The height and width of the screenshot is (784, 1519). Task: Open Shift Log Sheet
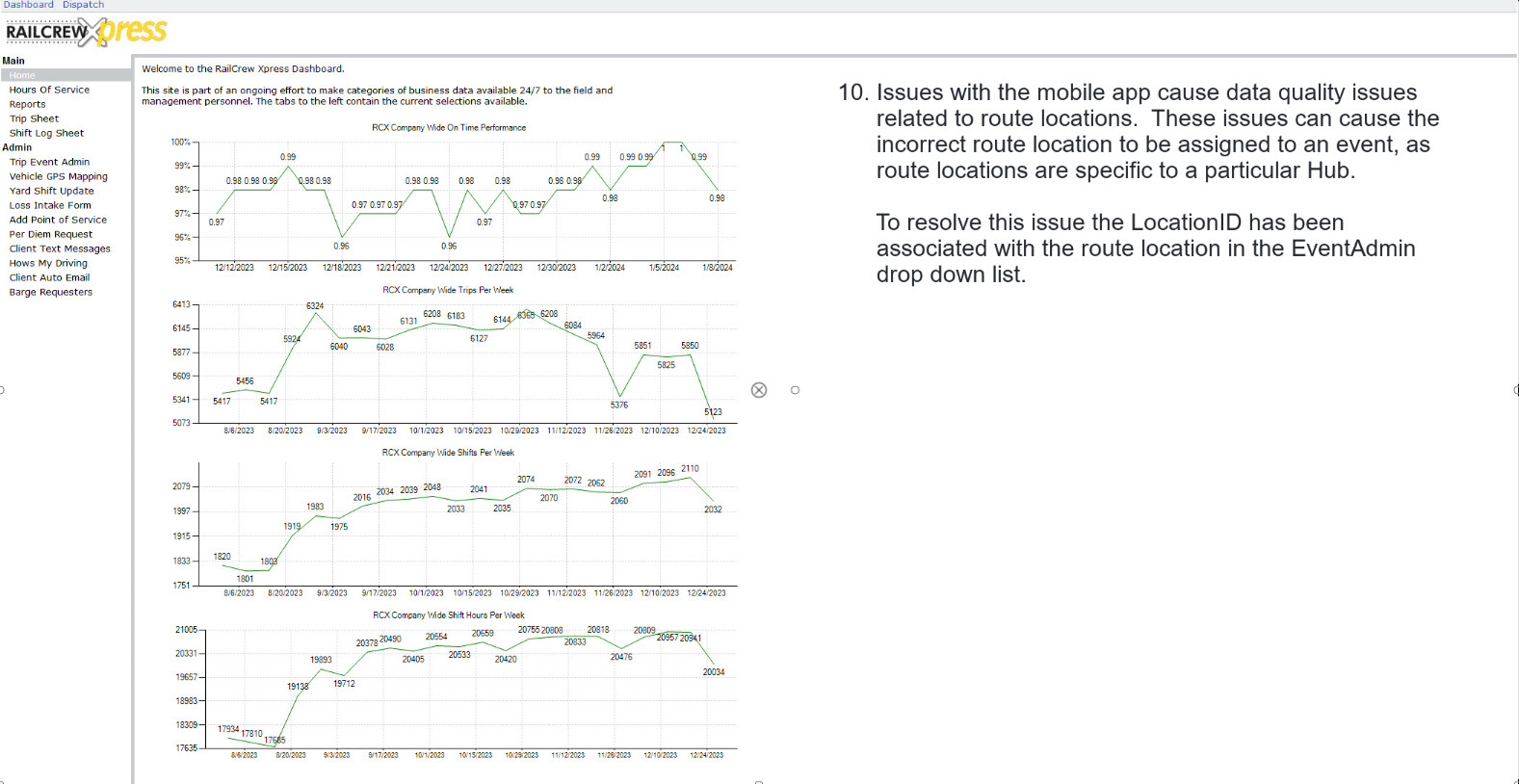coord(46,133)
